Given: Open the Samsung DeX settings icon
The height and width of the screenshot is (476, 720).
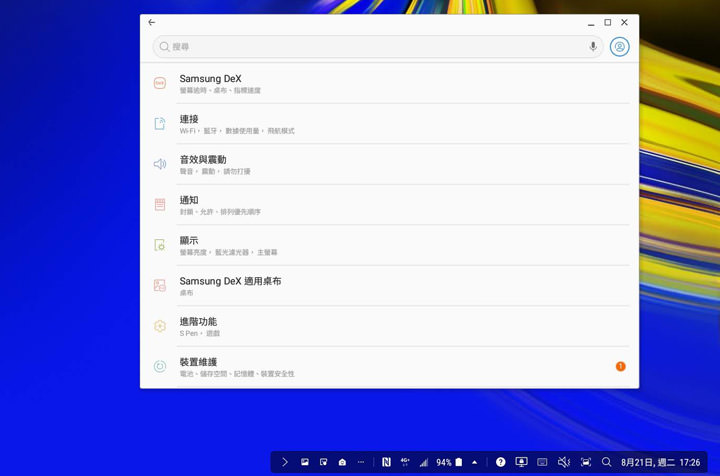Looking at the screenshot, I should point(160,83).
